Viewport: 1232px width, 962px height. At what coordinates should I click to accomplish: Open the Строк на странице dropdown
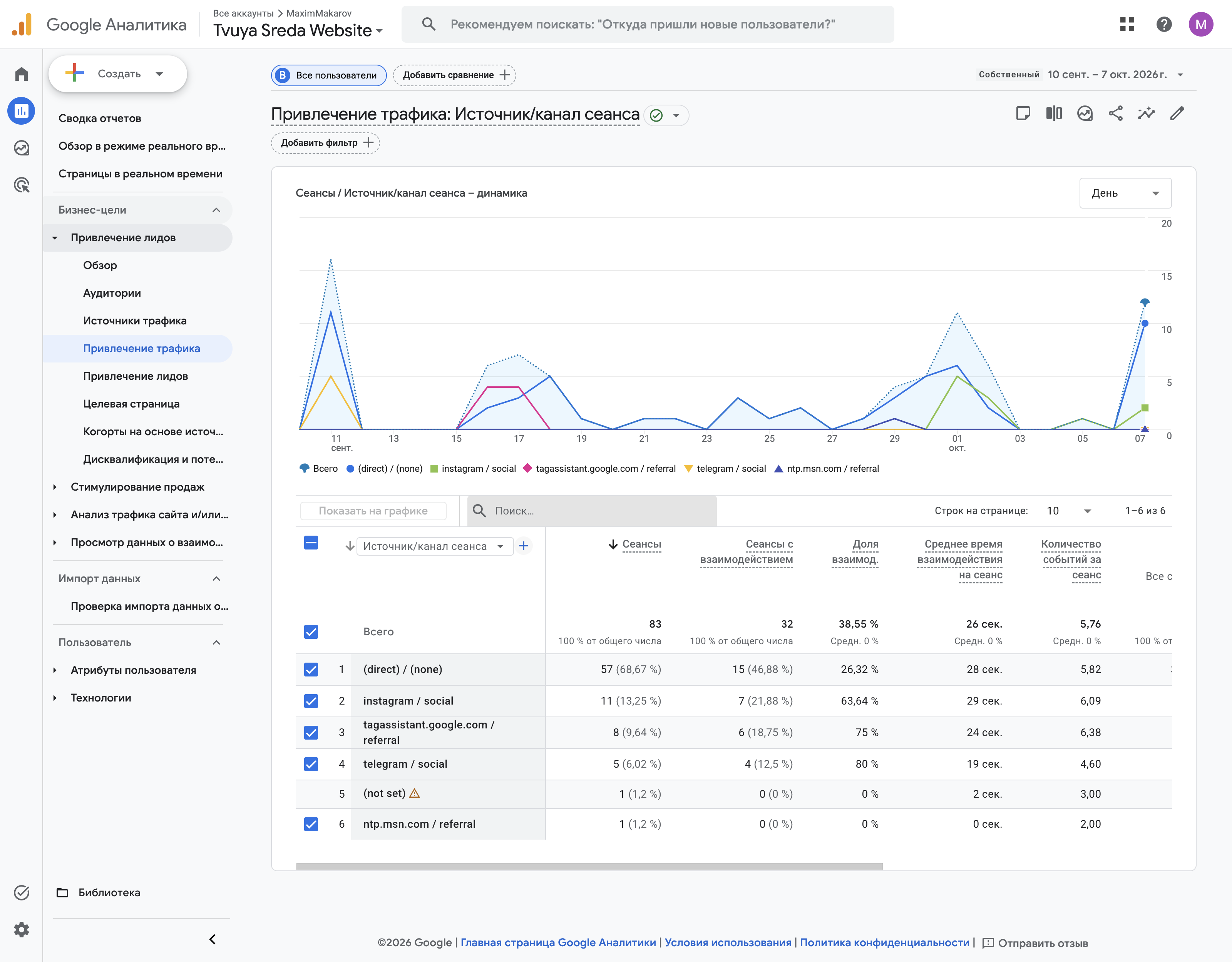1069,511
